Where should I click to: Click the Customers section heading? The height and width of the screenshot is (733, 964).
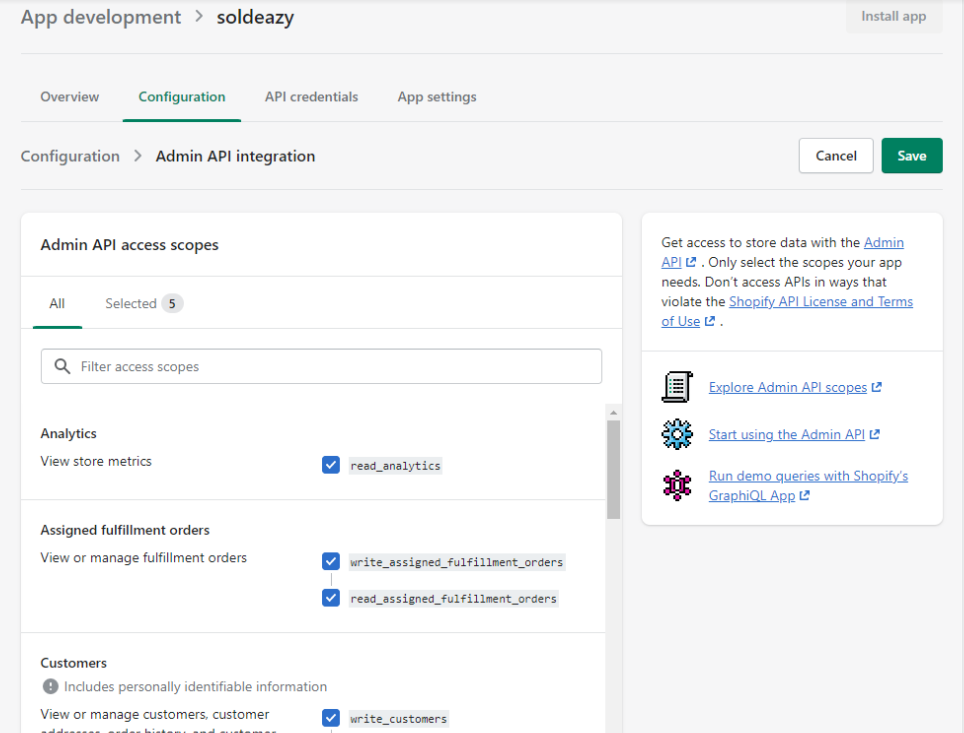(x=74, y=663)
